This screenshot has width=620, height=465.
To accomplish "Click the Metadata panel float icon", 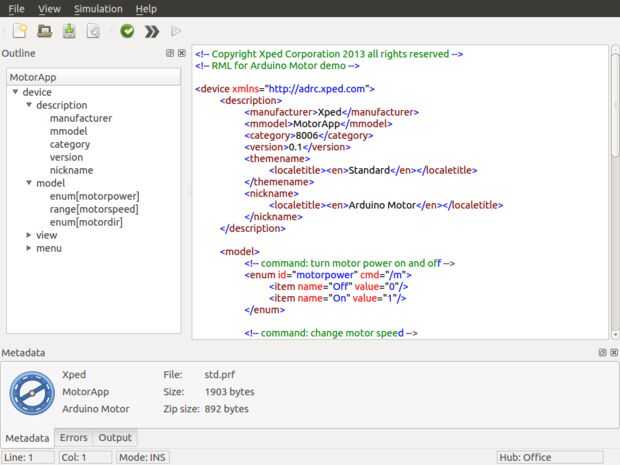I will tap(603, 352).
